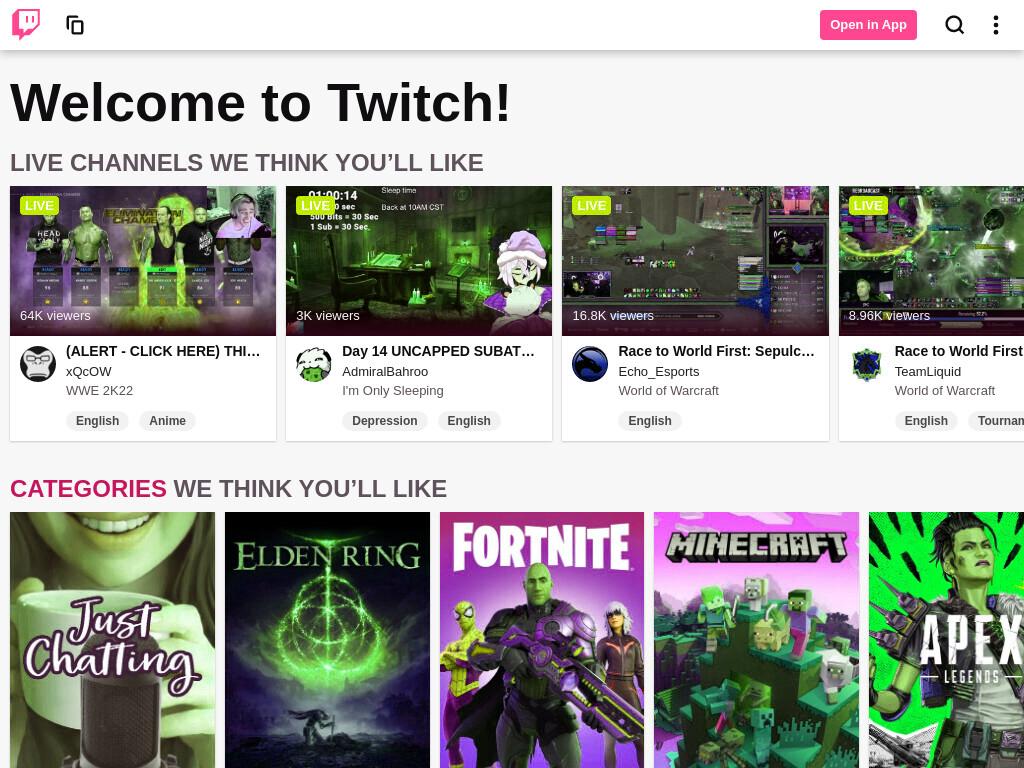Click the Depression tag under AdmiralBahroo
The height and width of the screenshot is (768, 1024).
coord(385,421)
